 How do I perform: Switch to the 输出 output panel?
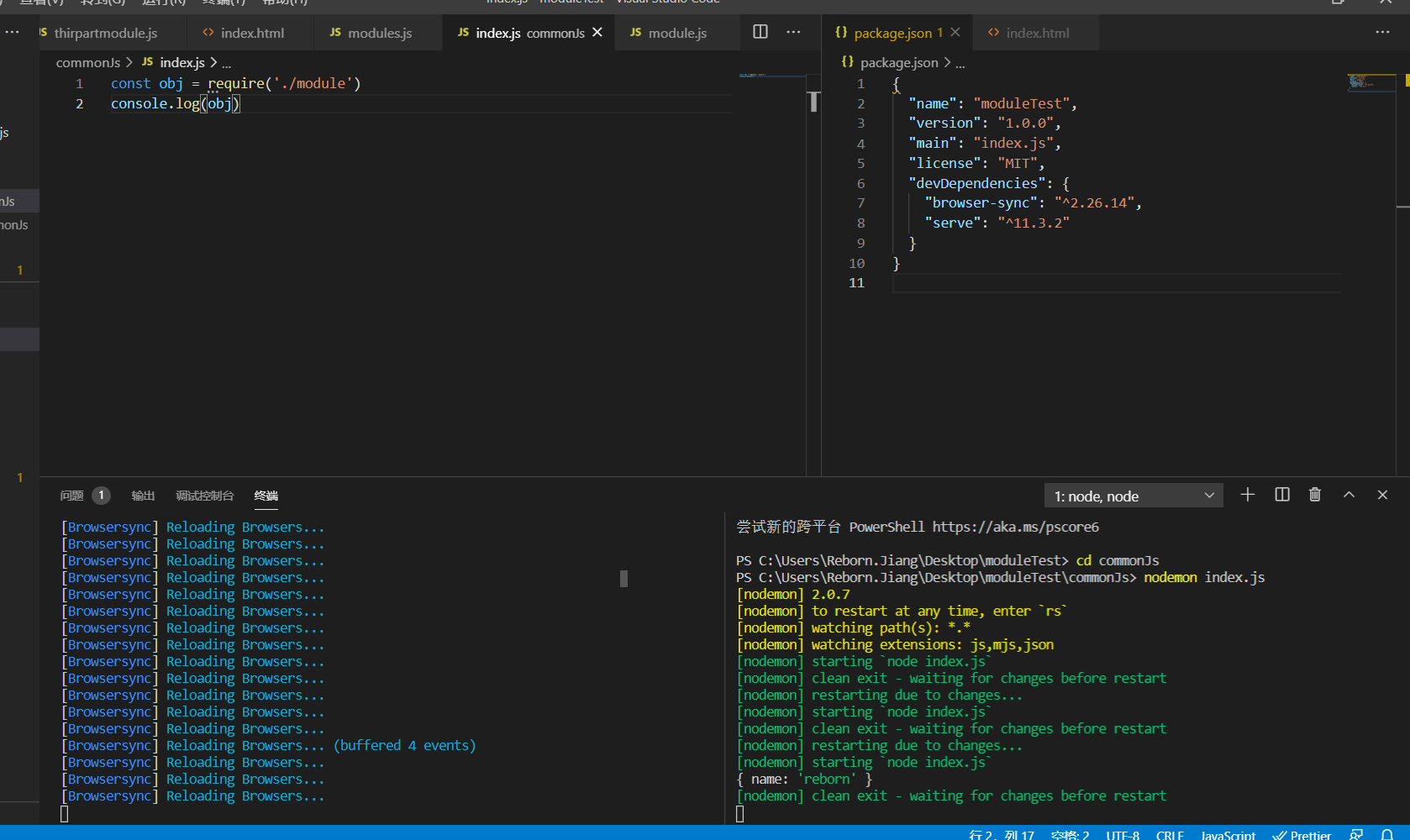[143, 496]
